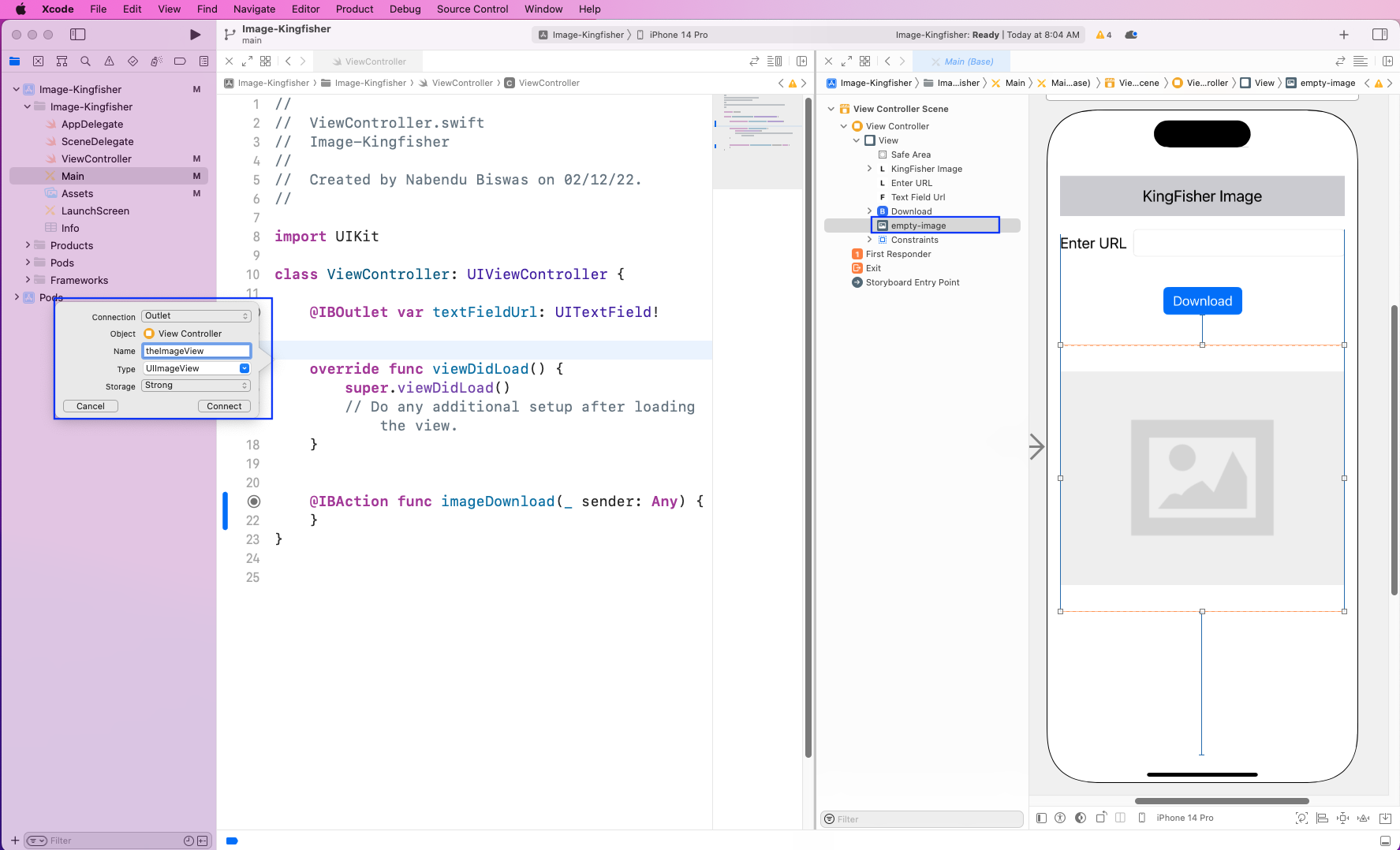This screenshot has height=850, width=1400.
Task: Click the library plus button in toolbar
Action: click(1344, 35)
